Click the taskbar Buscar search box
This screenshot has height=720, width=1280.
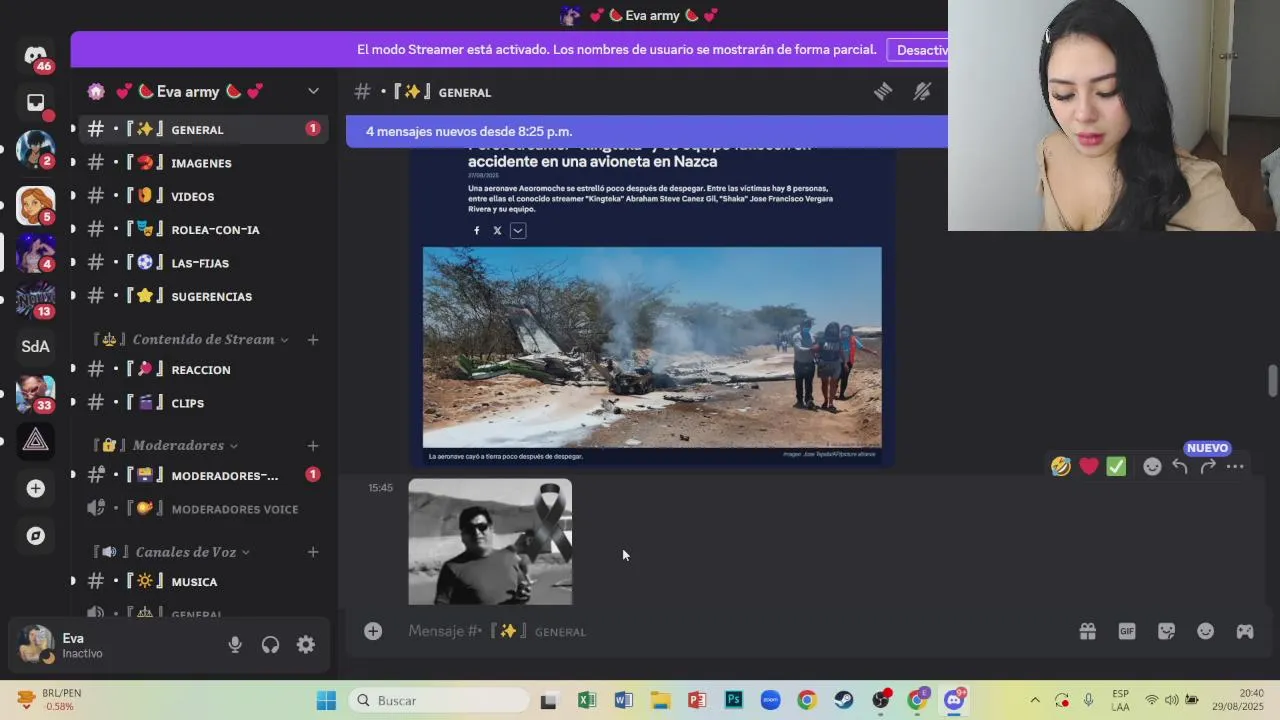(x=440, y=700)
